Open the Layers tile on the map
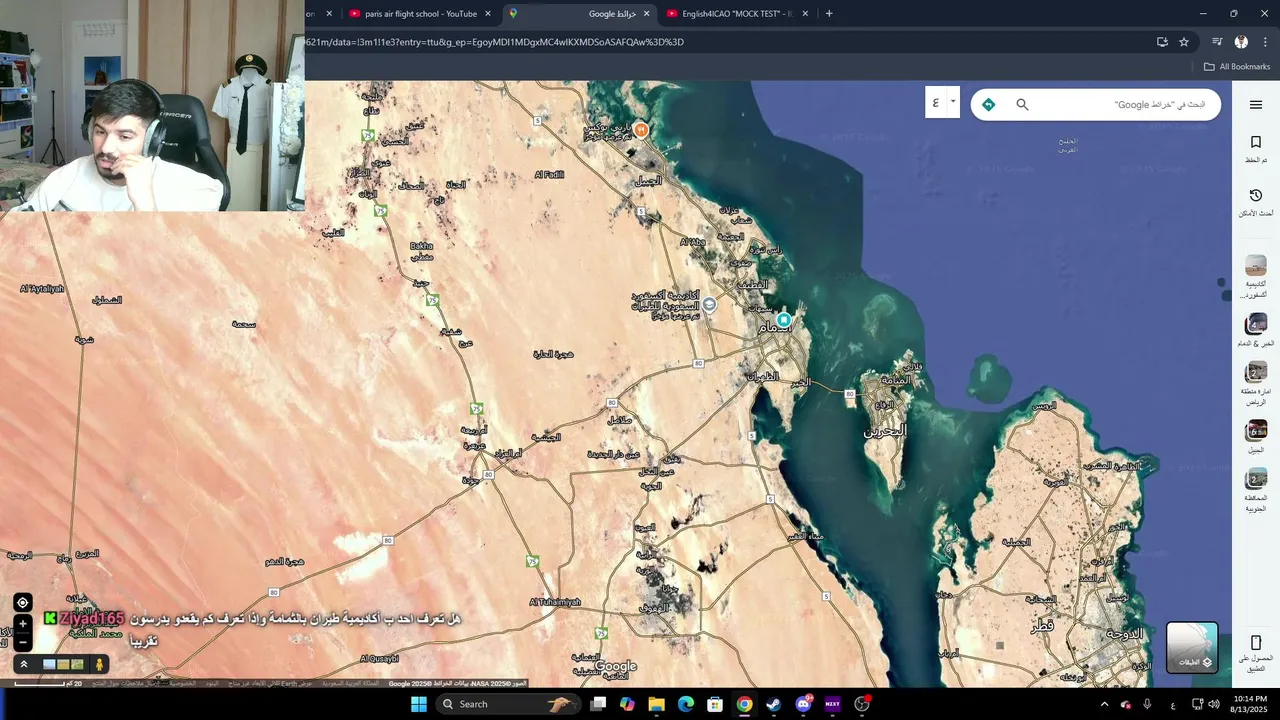This screenshot has height=720, width=1280. point(1192,647)
